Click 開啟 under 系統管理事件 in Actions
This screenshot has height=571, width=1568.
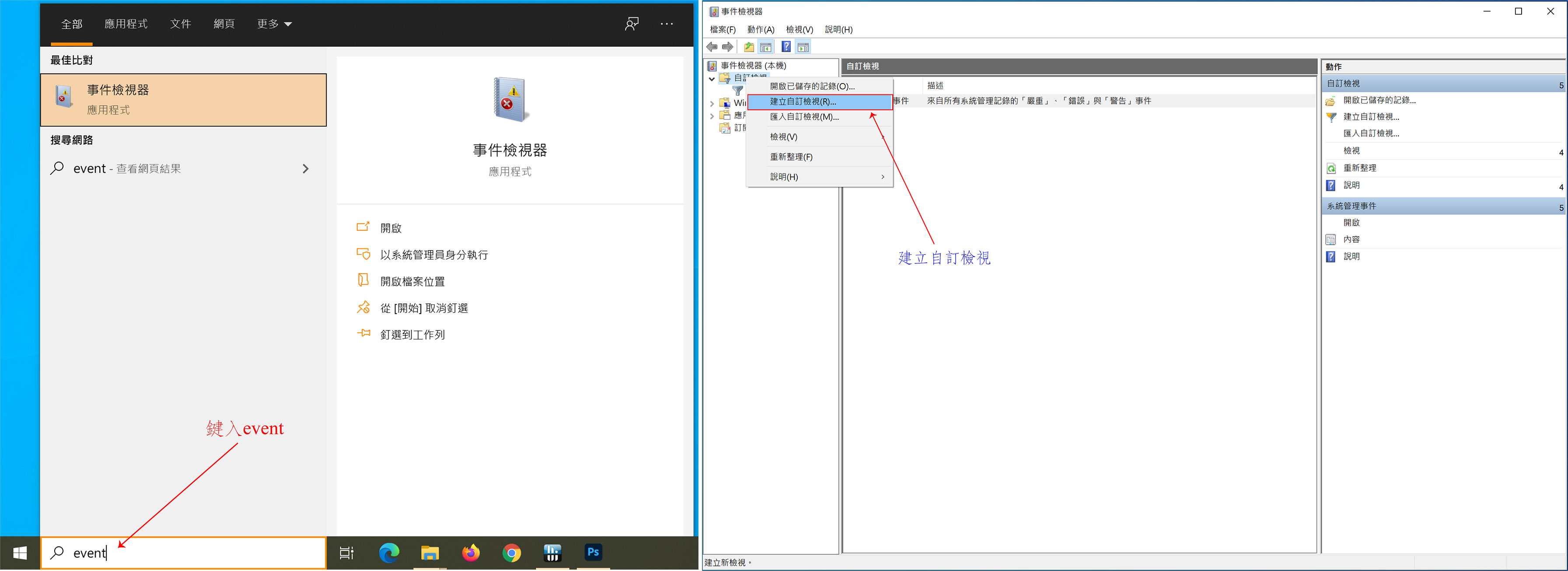[x=1351, y=223]
